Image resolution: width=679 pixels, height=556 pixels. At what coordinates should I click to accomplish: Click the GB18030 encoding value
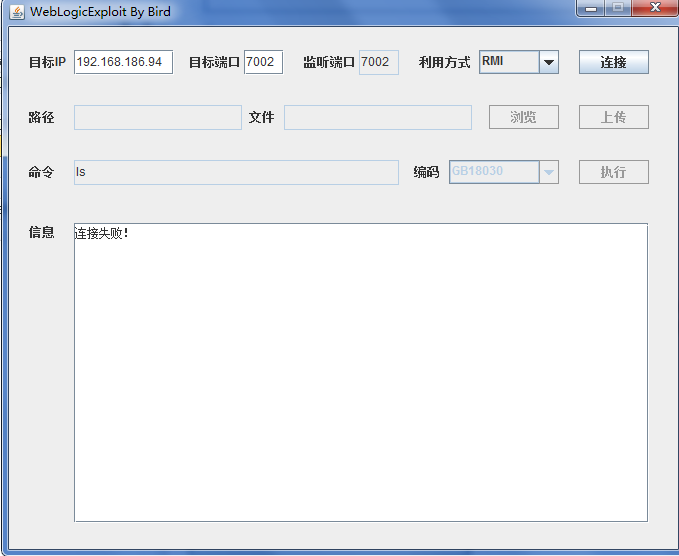(x=494, y=172)
